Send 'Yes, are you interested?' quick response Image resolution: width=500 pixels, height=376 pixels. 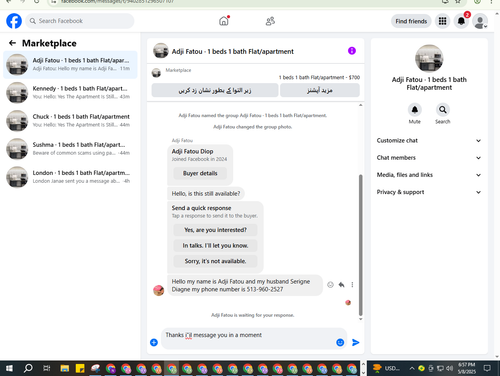tap(215, 230)
